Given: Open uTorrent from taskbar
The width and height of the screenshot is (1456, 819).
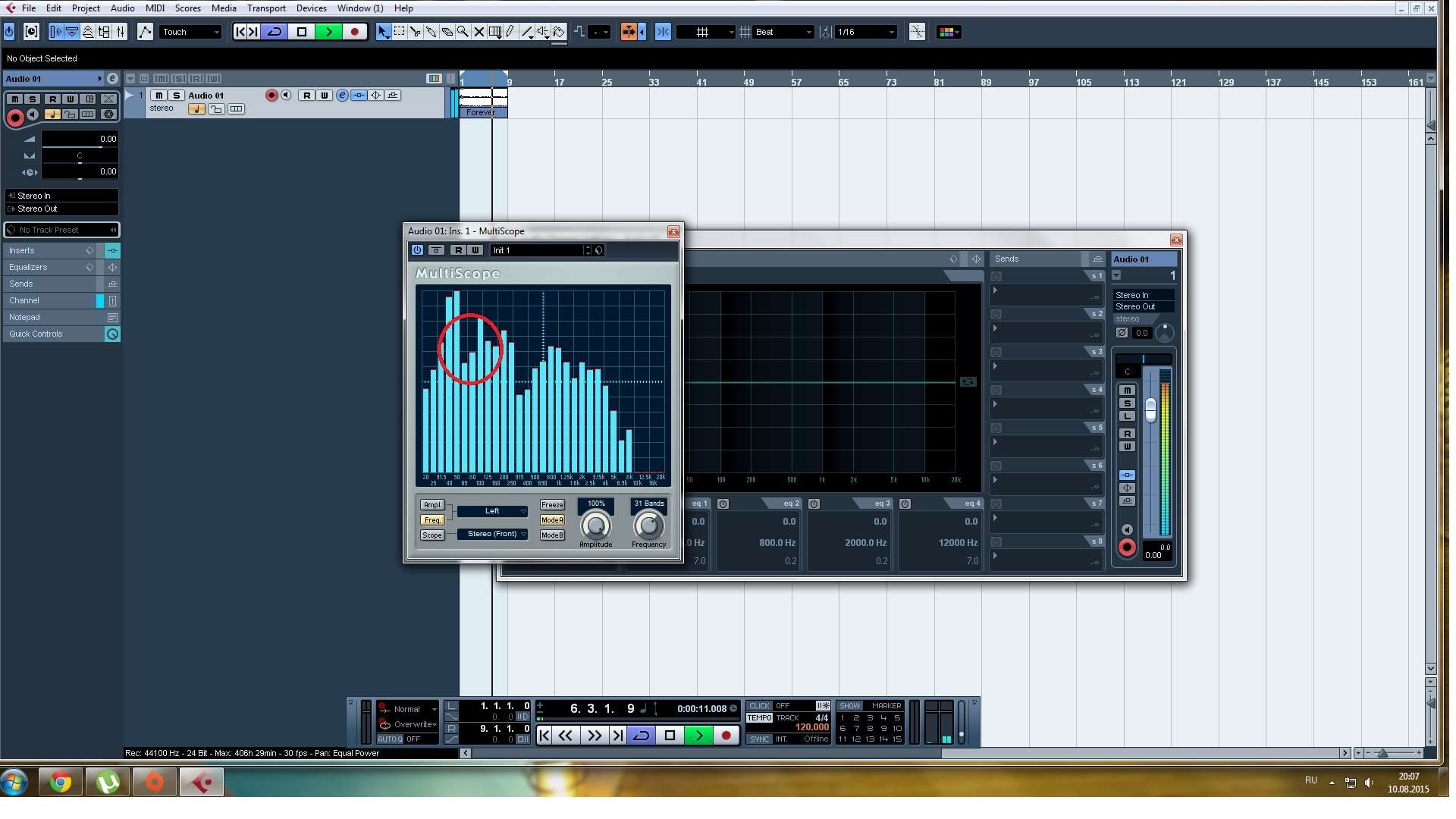Looking at the screenshot, I should [x=108, y=782].
